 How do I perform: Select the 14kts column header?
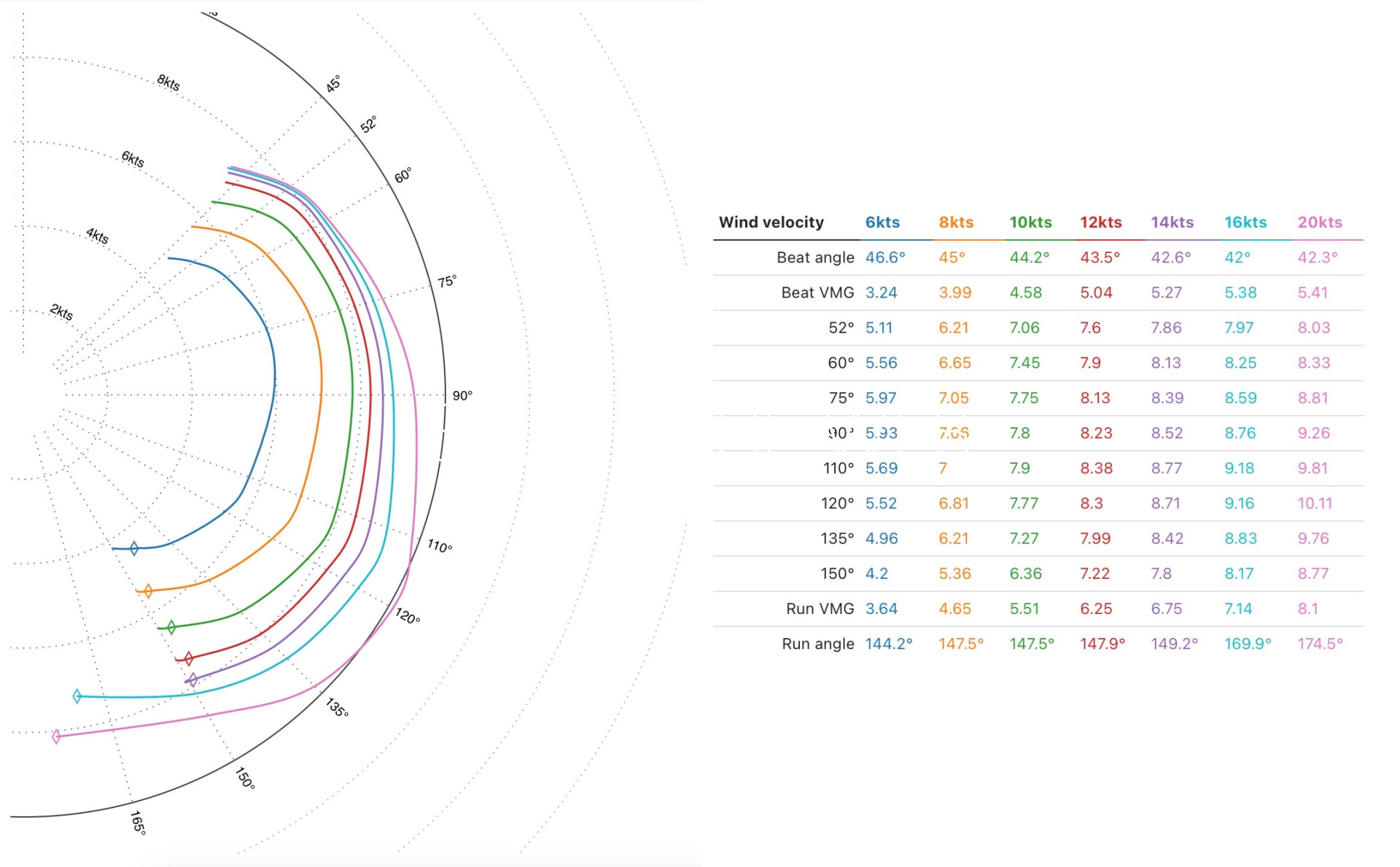(1172, 222)
